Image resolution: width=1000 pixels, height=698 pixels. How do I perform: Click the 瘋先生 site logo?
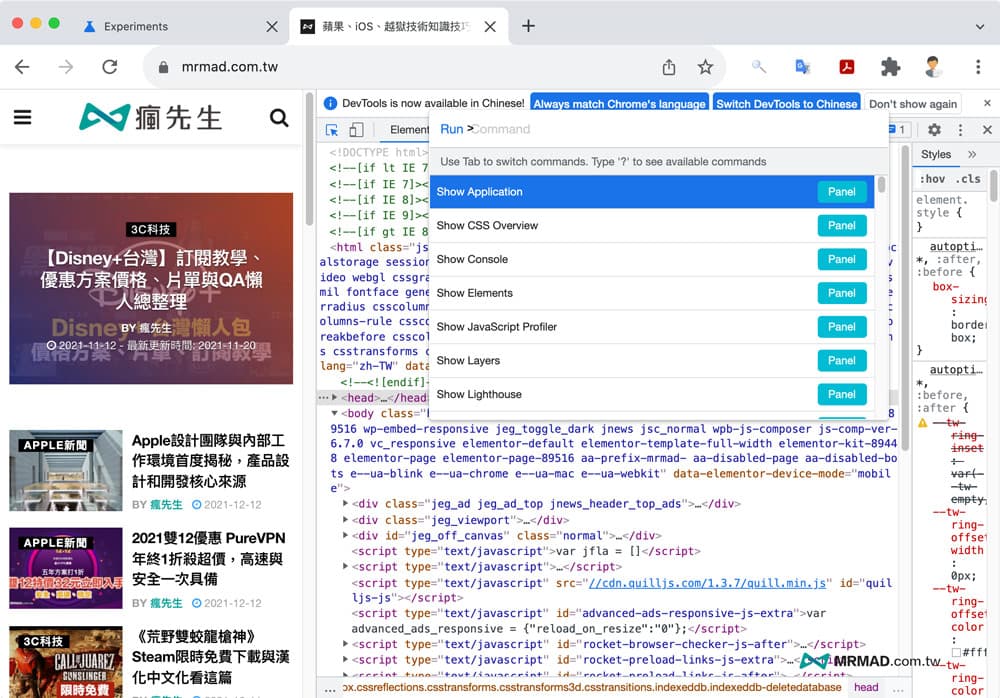pos(151,117)
